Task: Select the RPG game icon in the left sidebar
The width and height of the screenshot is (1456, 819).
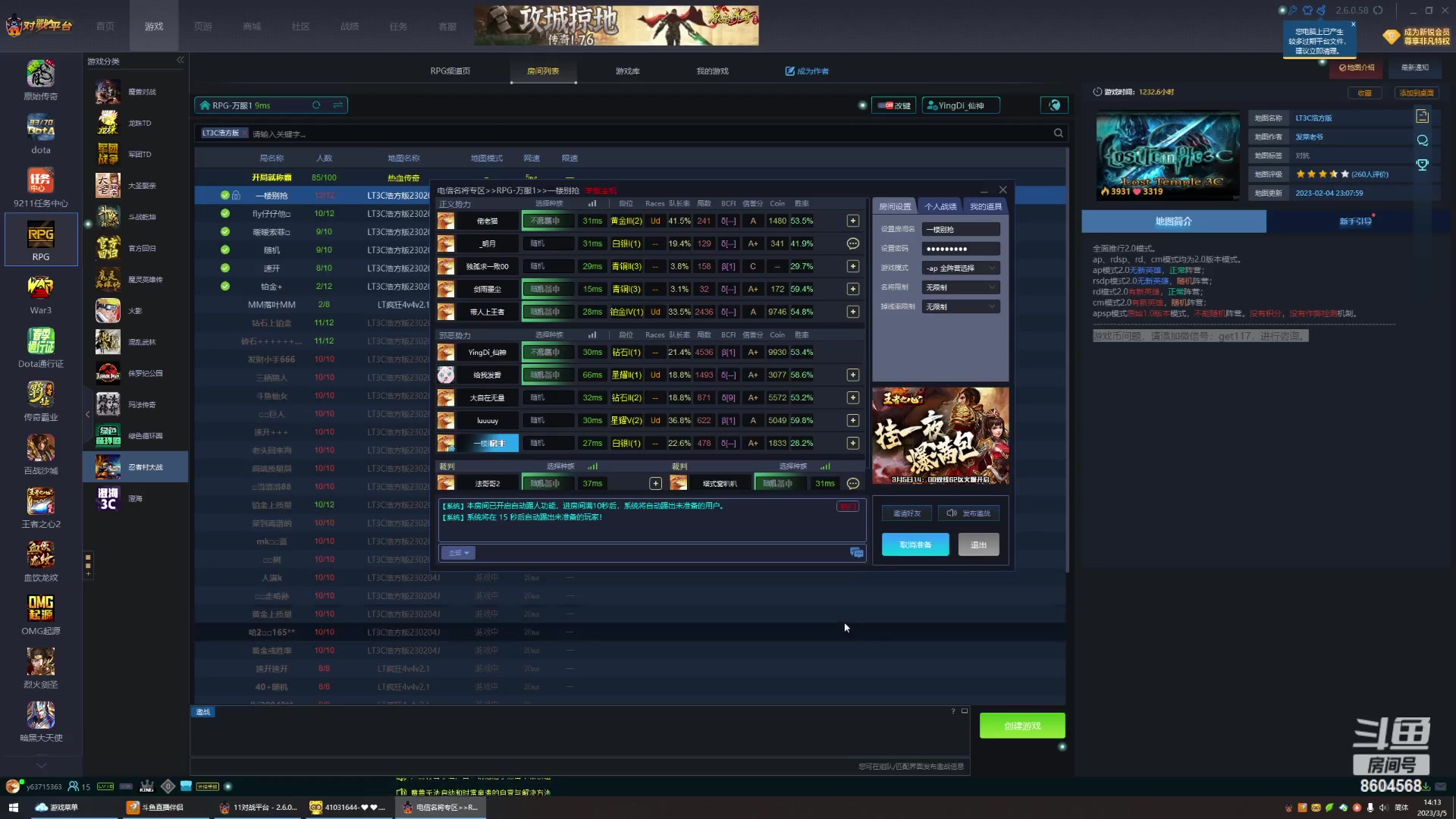Action: (41, 240)
